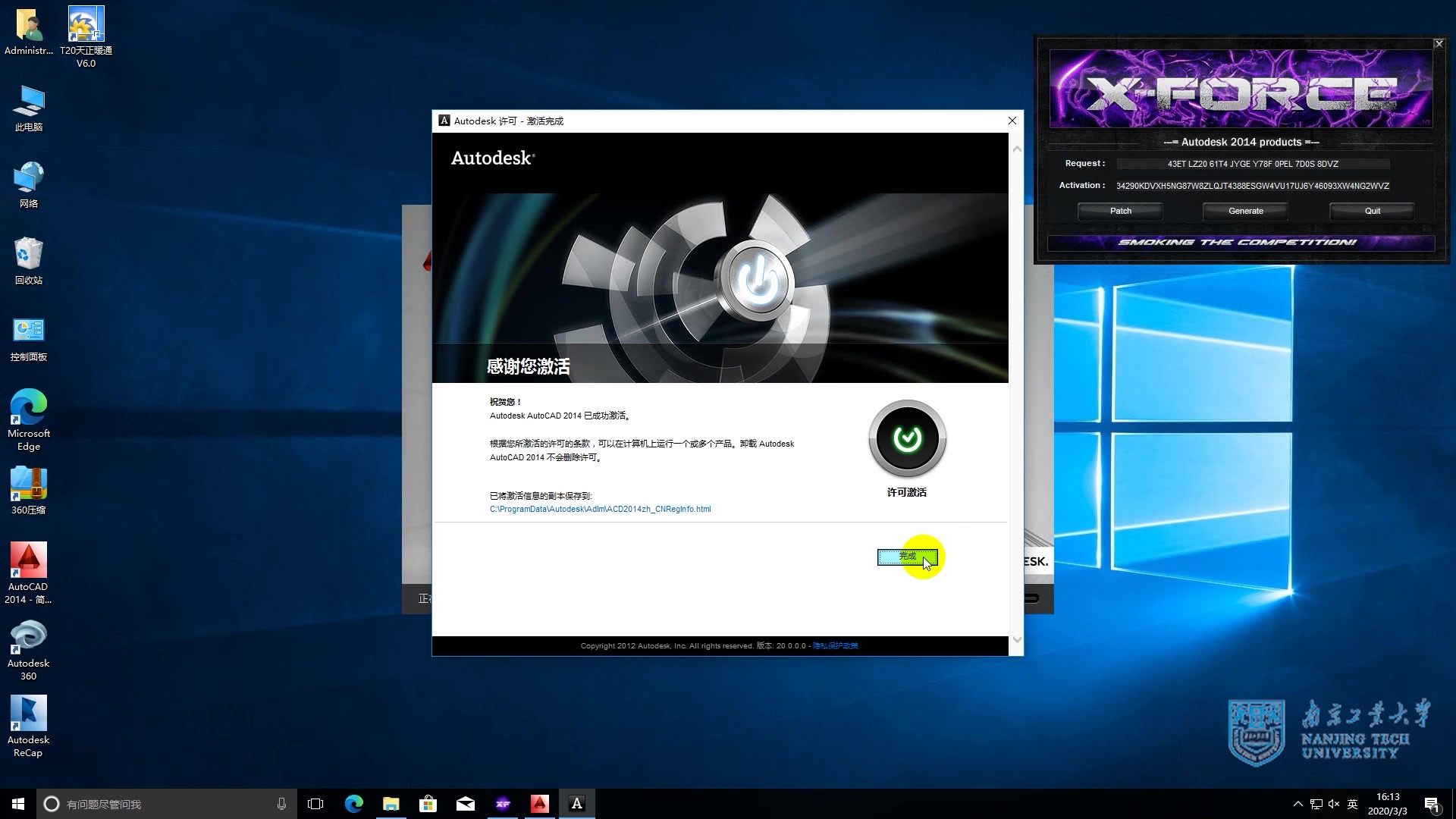Click the Quit button in X-Force window
The image size is (1456, 819).
1372,211
